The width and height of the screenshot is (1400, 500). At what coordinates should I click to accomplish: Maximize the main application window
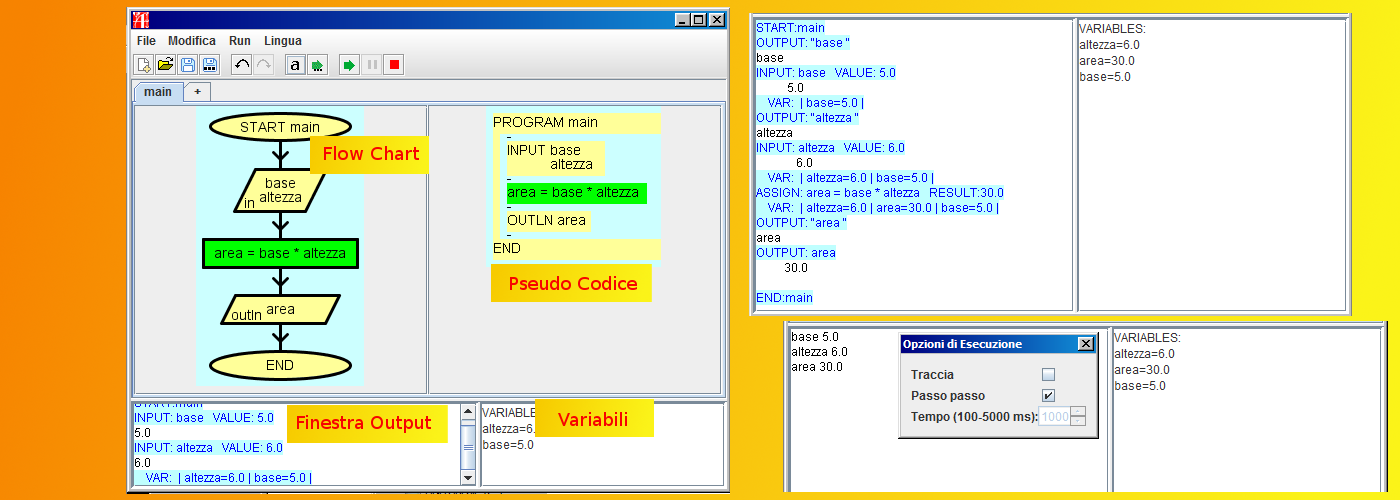click(x=698, y=19)
